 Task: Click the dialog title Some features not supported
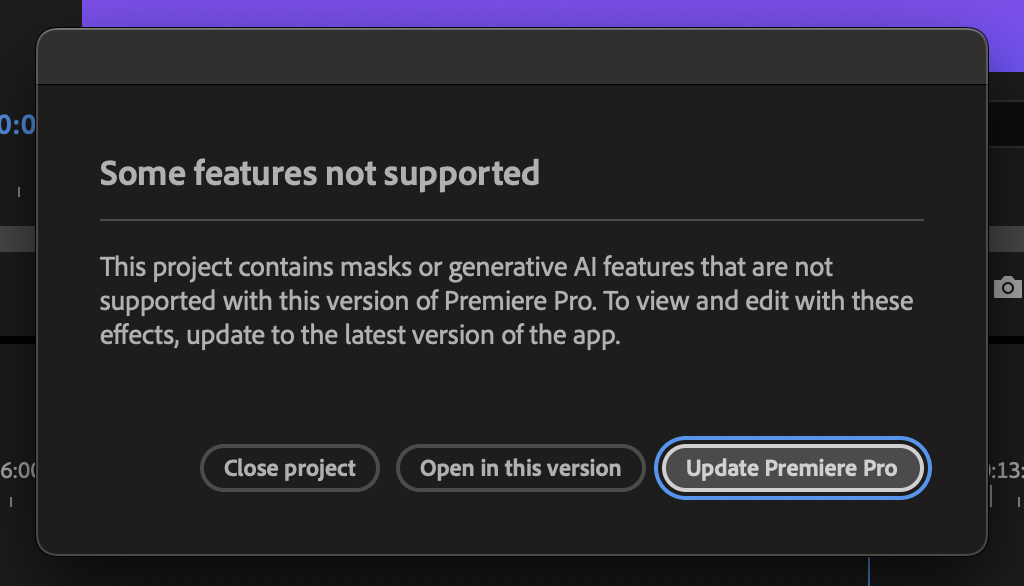tap(318, 172)
